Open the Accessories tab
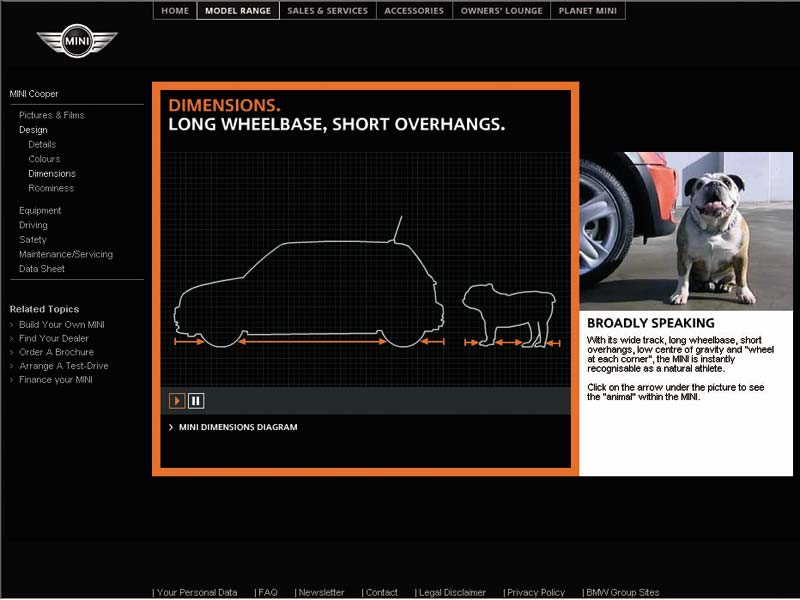 [x=414, y=11]
